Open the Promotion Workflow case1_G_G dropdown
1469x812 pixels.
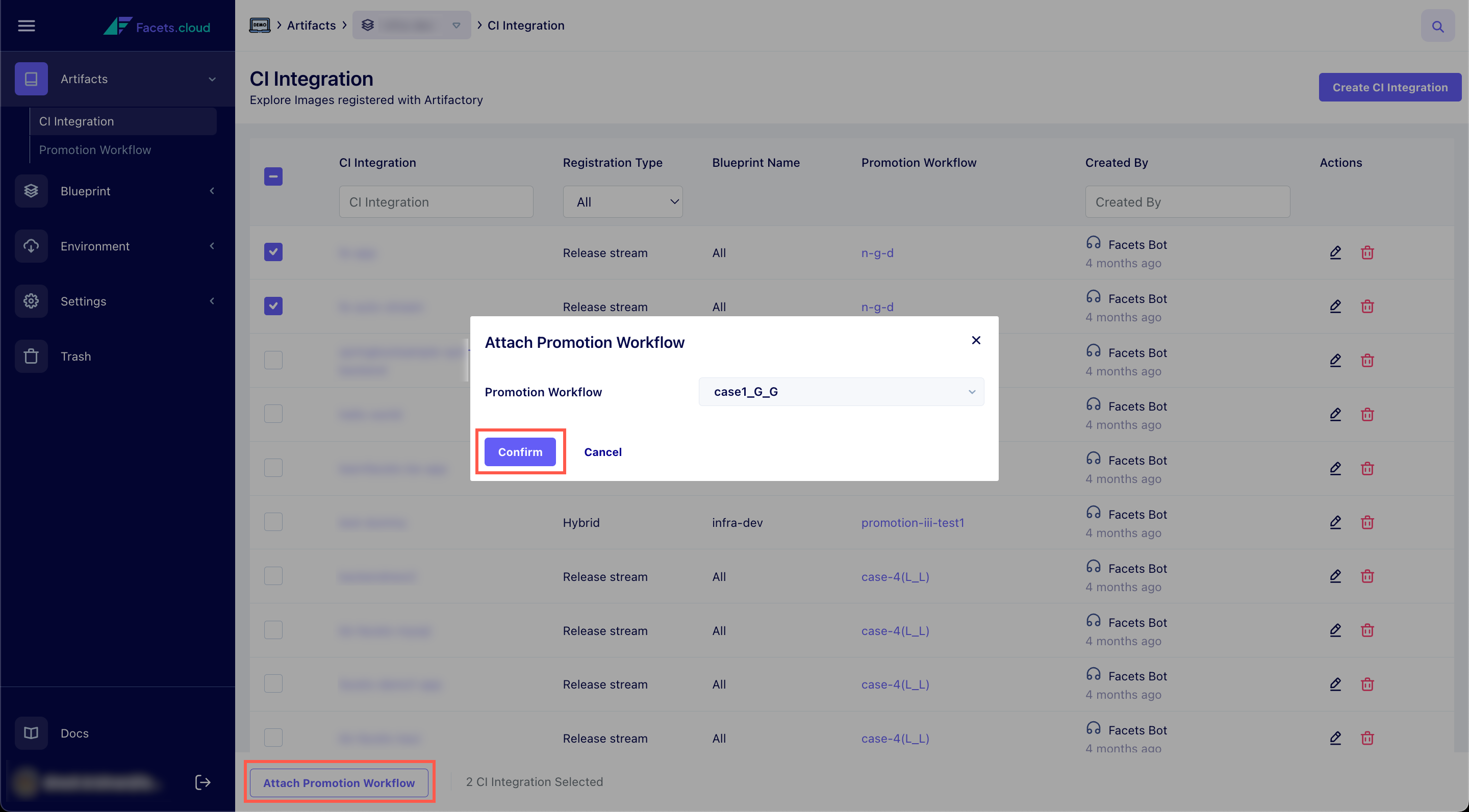tap(841, 392)
